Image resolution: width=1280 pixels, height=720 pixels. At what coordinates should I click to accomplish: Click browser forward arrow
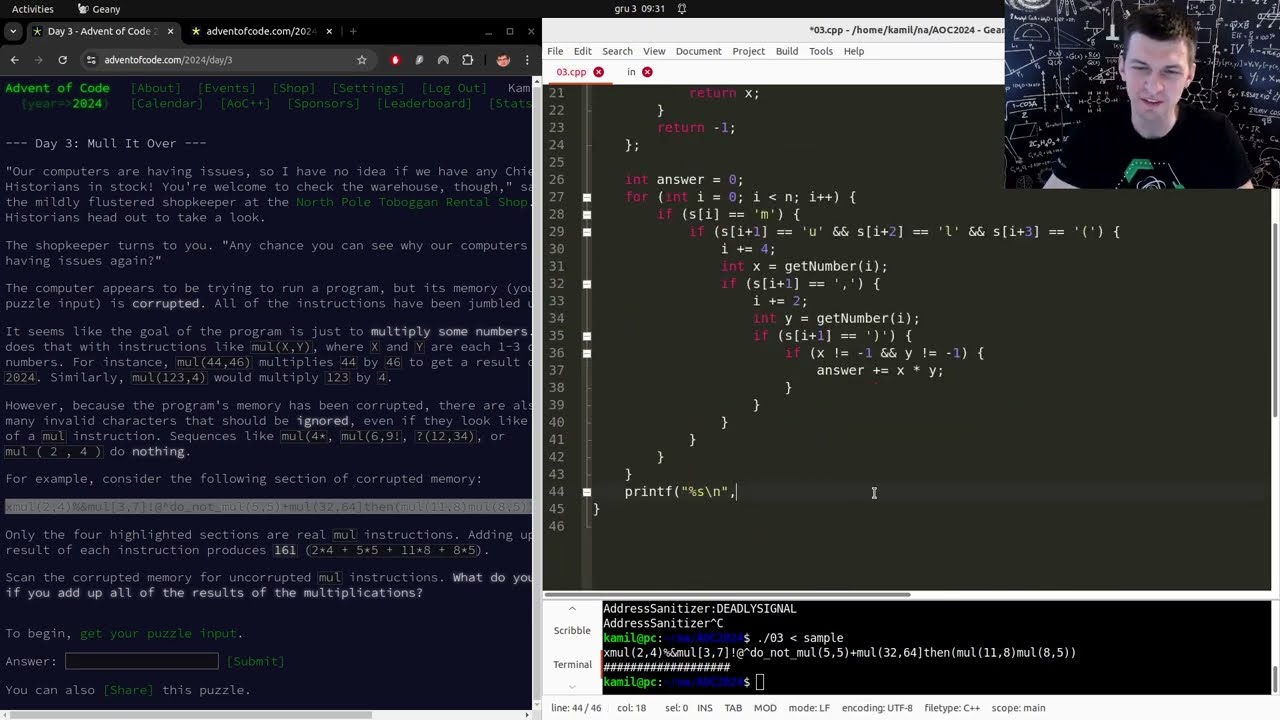38,60
